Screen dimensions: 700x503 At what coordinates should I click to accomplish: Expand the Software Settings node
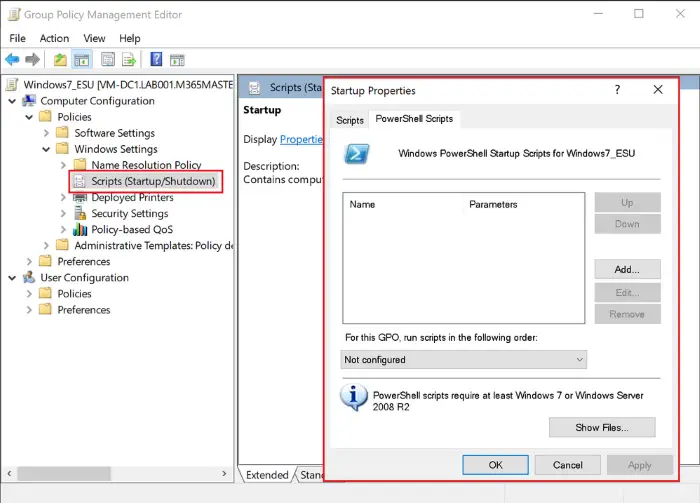tap(46, 133)
